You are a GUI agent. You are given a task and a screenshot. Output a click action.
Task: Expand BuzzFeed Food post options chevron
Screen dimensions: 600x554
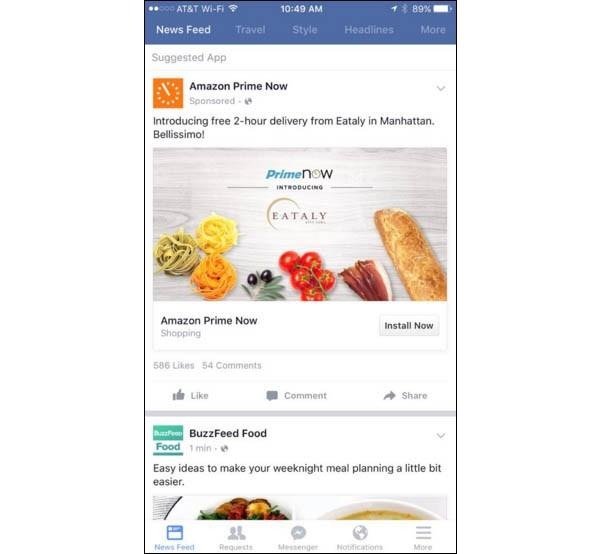click(441, 436)
